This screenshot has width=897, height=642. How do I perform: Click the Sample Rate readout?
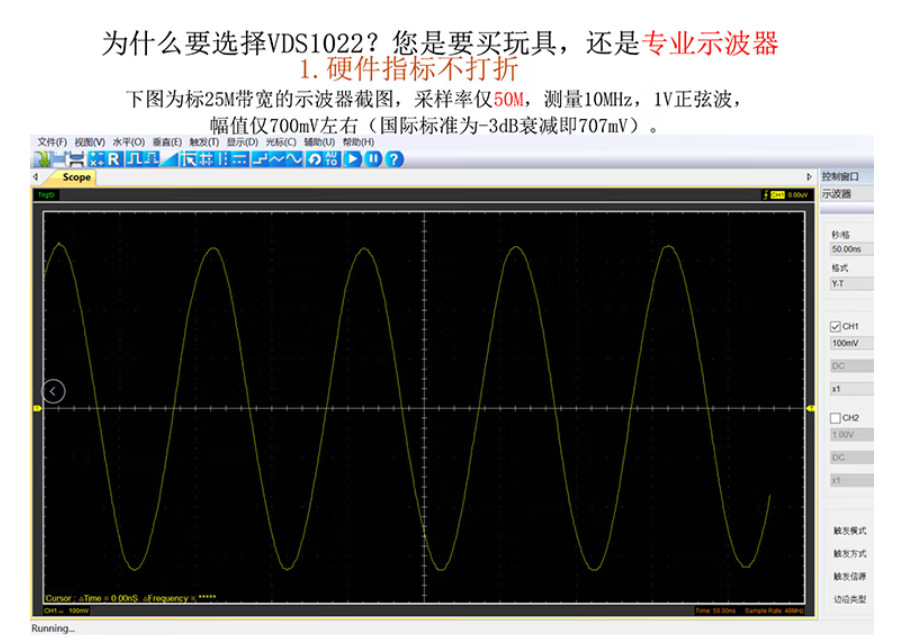pyautogui.click(x=774, y=611)
